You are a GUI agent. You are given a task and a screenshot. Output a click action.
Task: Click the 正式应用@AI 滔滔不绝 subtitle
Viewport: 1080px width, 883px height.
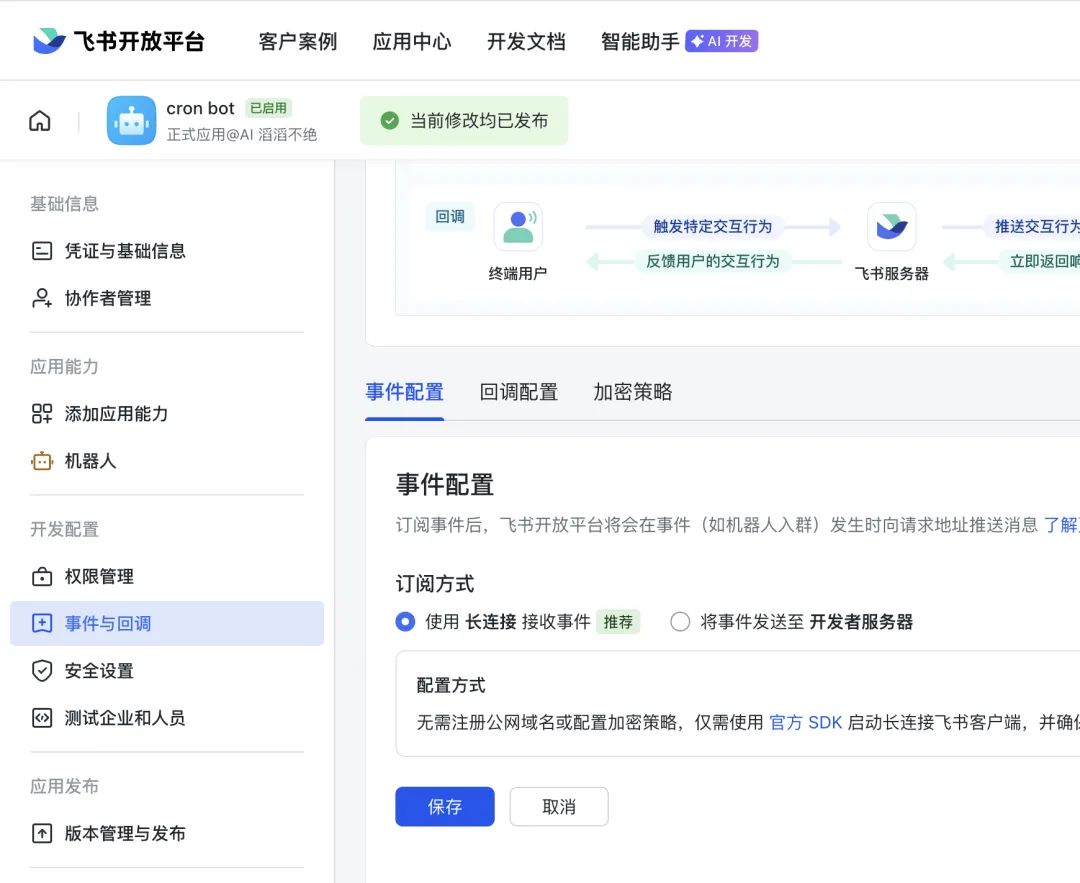tap(242, 134)
